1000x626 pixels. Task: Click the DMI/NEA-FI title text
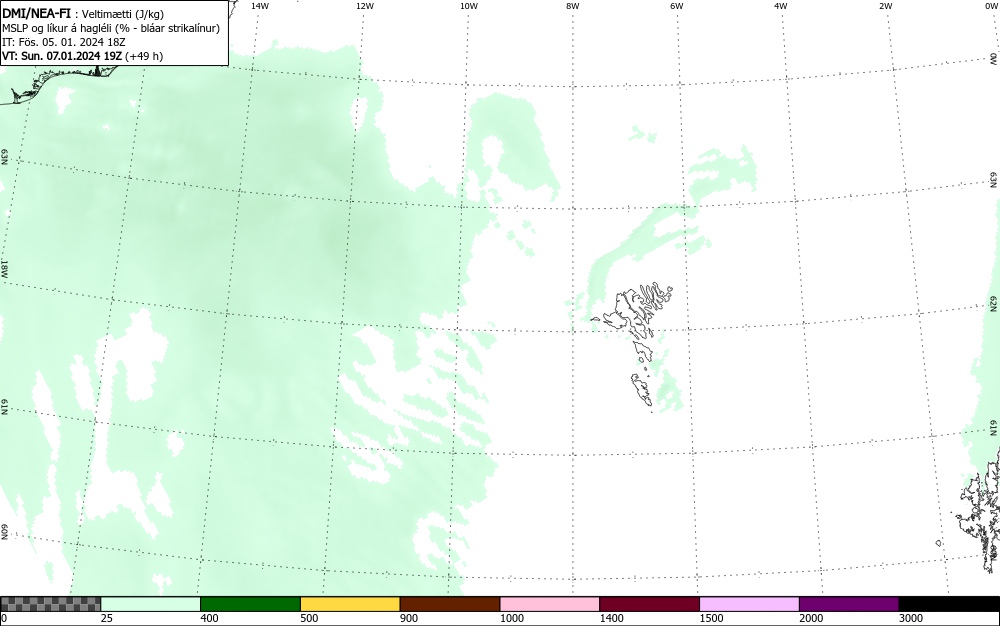pos(36,13)
